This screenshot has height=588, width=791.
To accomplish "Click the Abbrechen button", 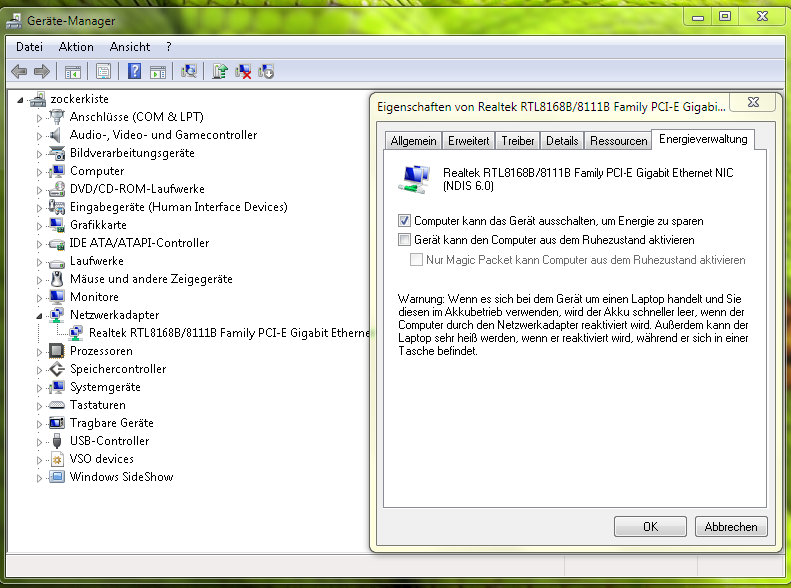I will pyautogui.click(x=731, y=526).
